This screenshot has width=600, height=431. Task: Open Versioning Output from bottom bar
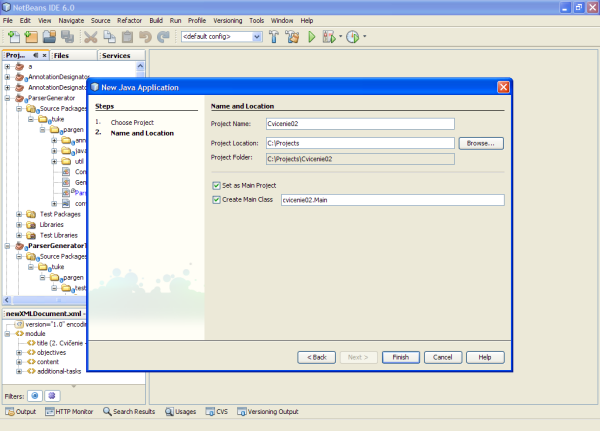[x=267, y=411]
